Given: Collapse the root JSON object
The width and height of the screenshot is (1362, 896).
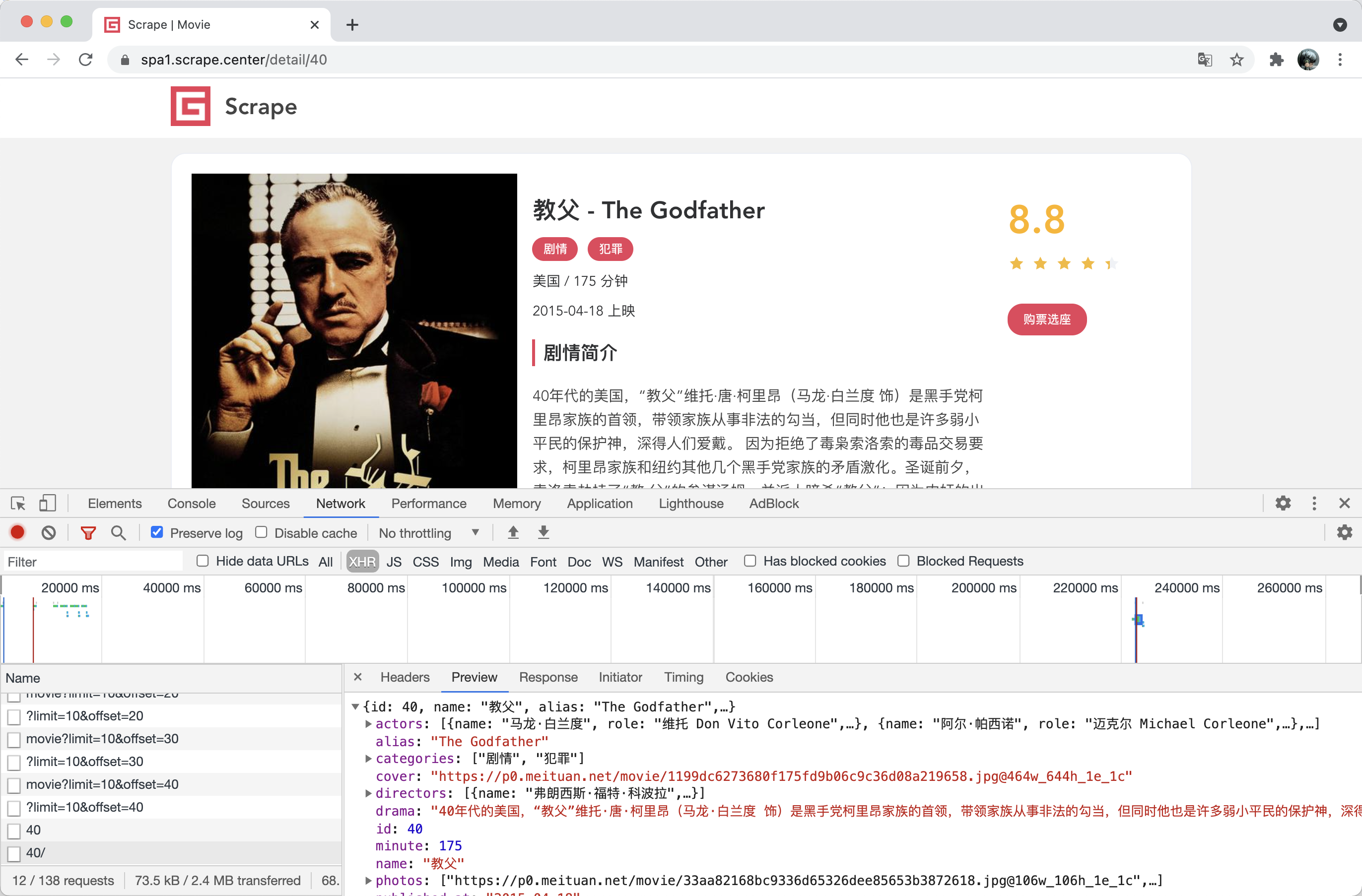Looking at the screenshot, I should [x=355, y=706].
